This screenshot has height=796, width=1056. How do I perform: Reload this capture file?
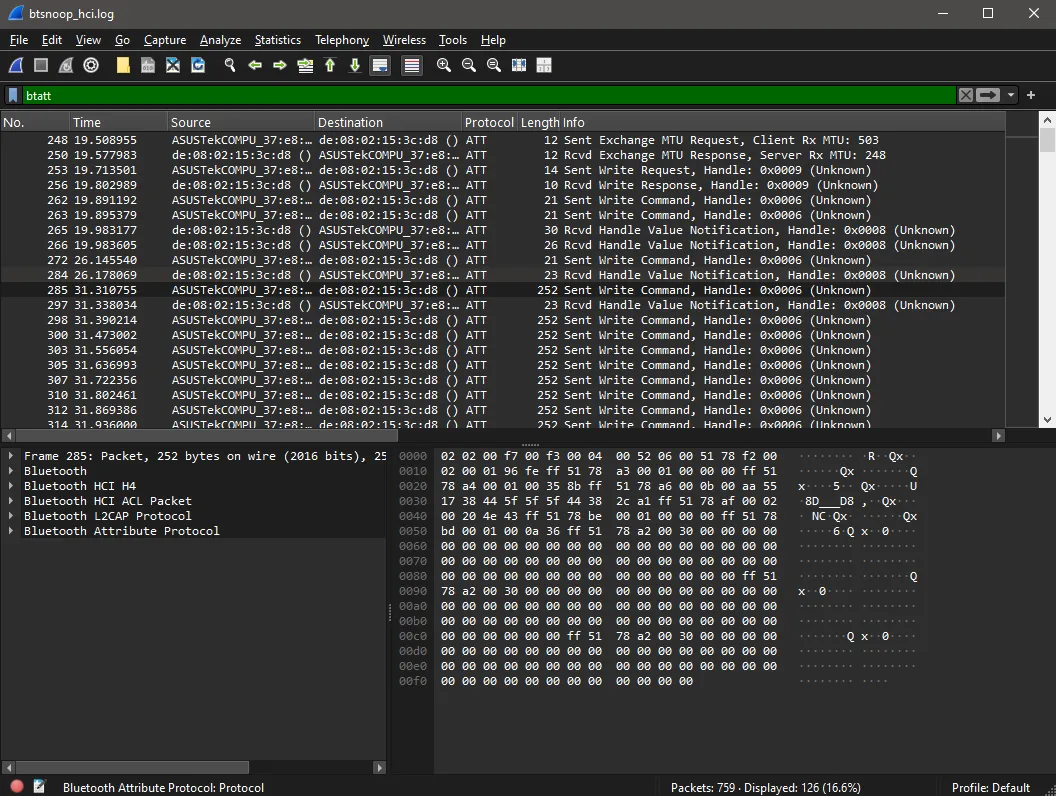point(198,65)
